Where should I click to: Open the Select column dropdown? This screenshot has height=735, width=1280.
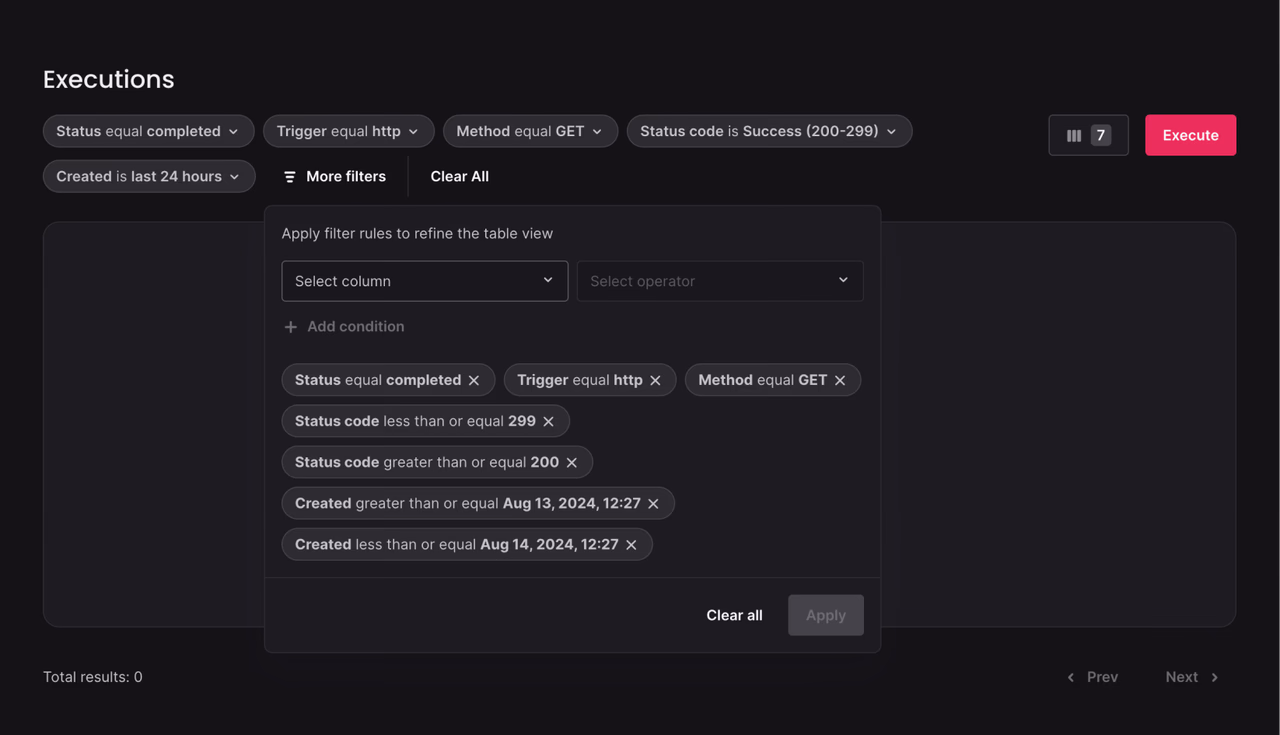tap(425, 281)
